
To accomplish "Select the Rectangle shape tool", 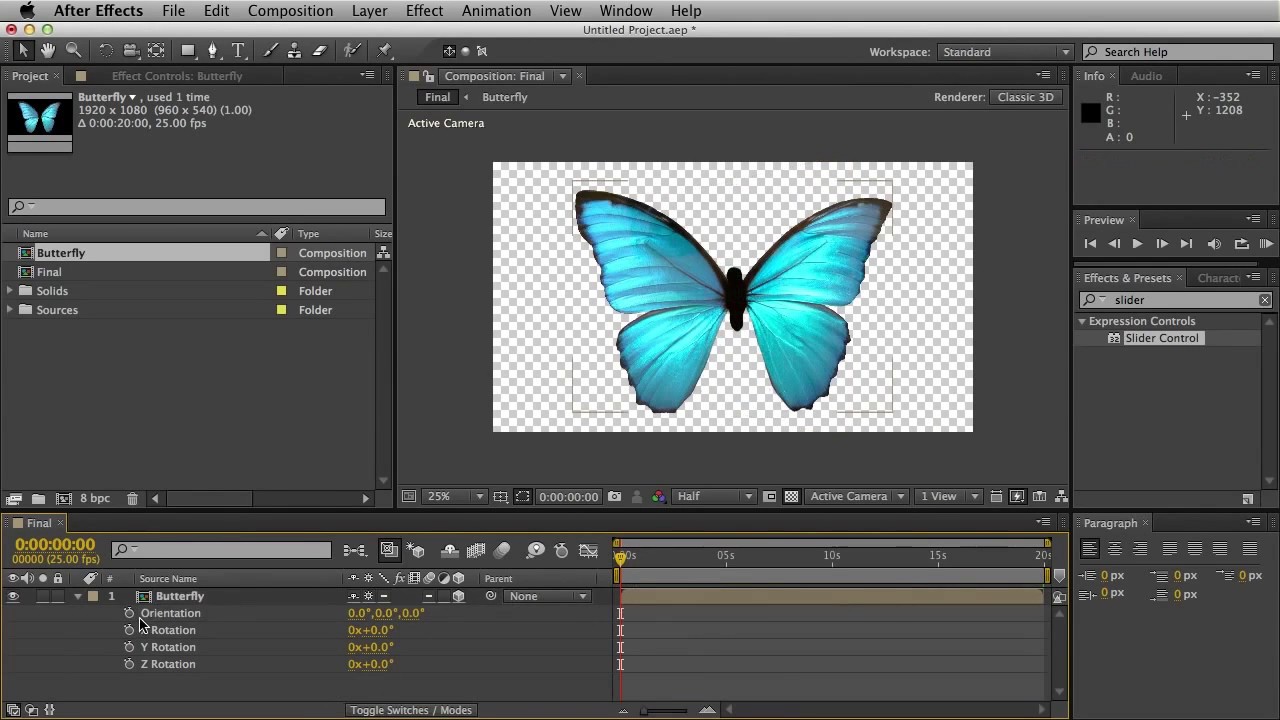I will (x=188, y=50).
